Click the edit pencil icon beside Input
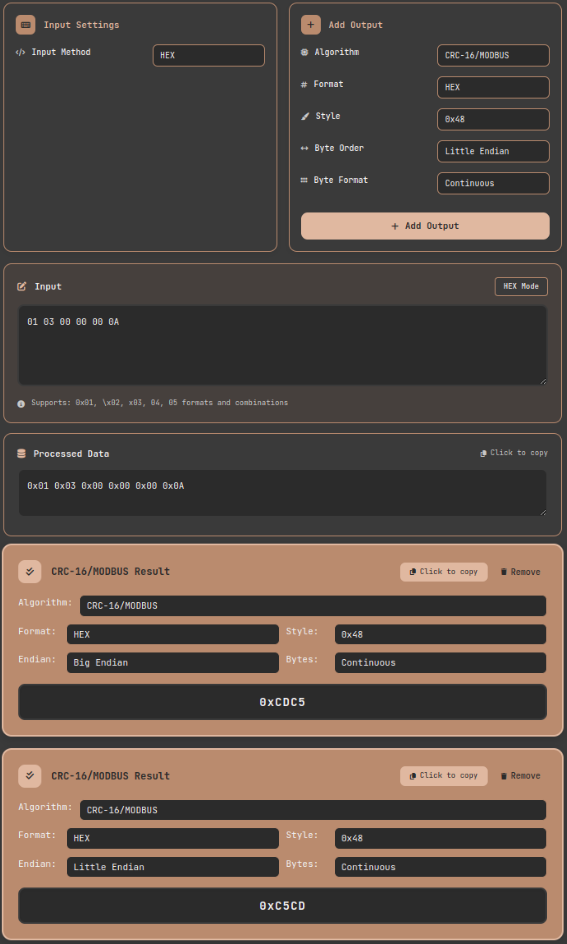 22,287
